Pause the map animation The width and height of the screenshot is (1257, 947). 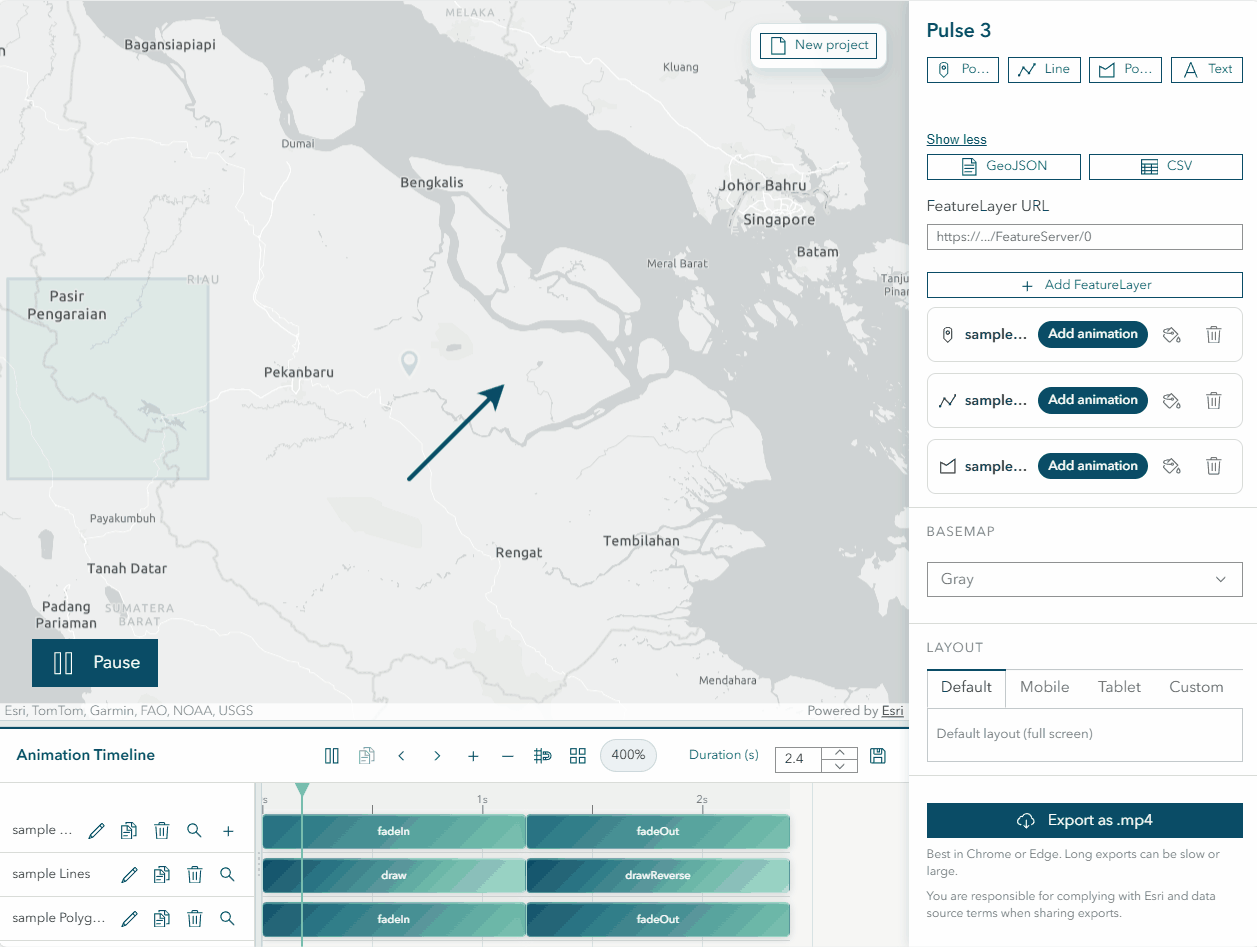point(94,662)
